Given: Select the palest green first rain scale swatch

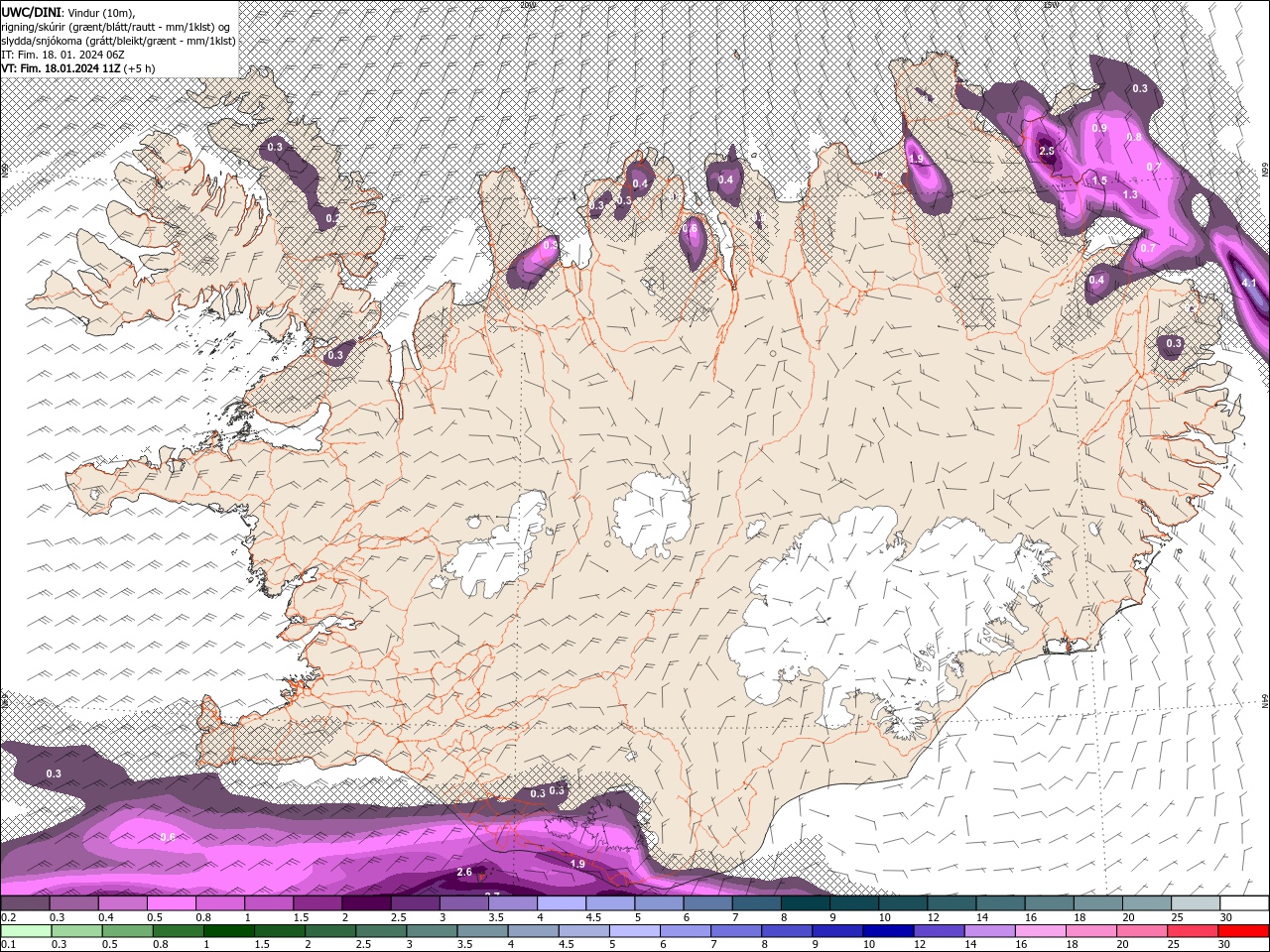Looking at the screenshot, I should [x=26, y=931].
